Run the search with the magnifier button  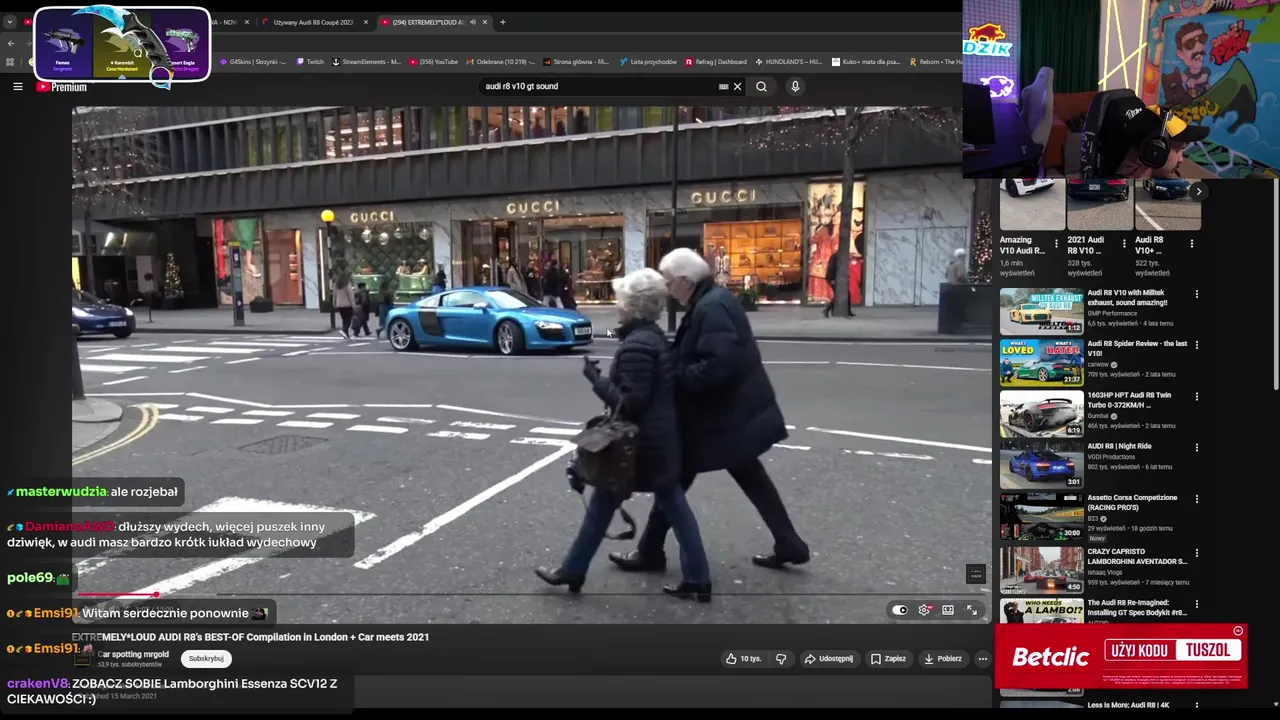(761, 86)
